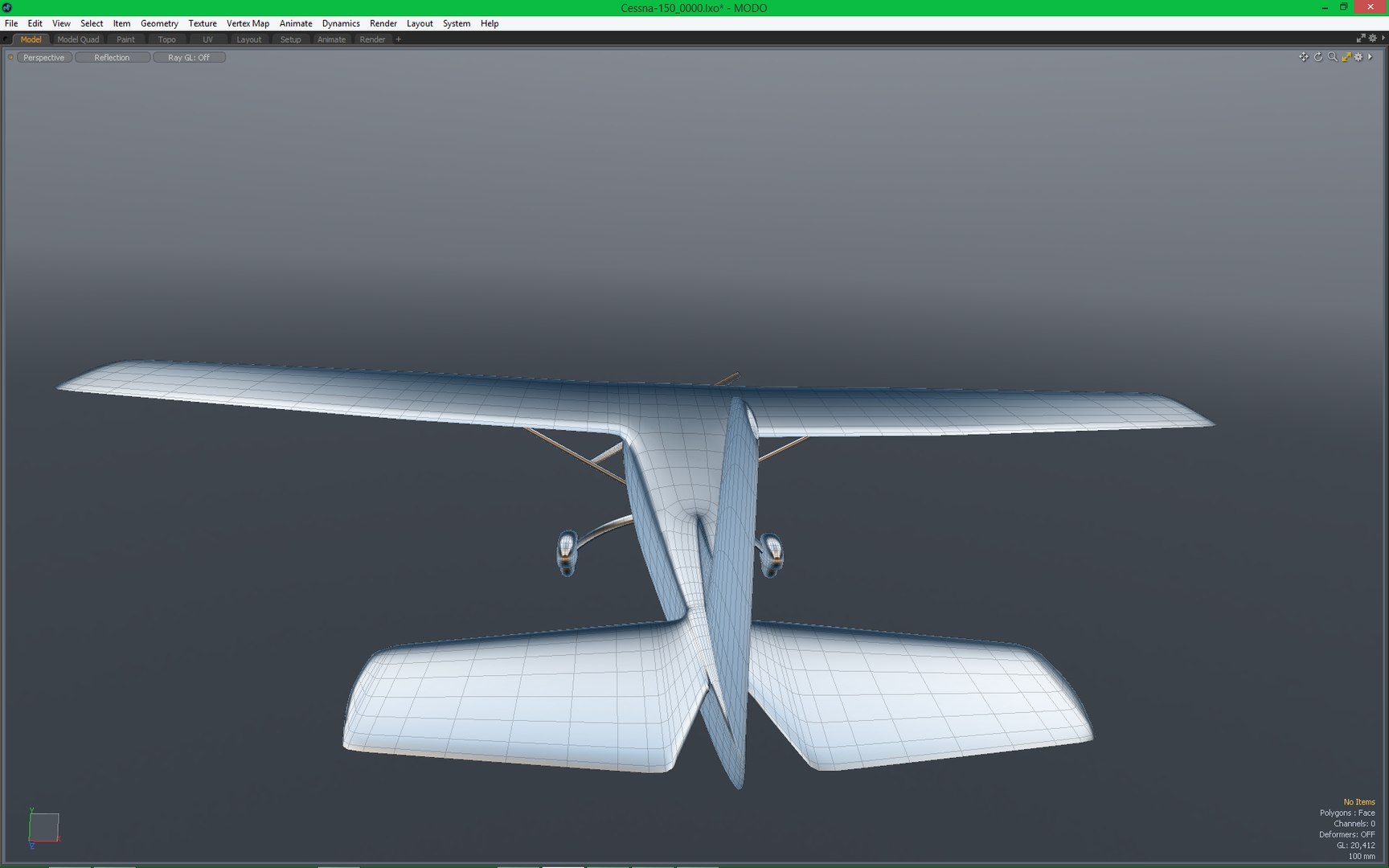Expand the layout tab bar arrow at far right
The height and width of the screenshot is (868, 1389).
point(1383,39)
